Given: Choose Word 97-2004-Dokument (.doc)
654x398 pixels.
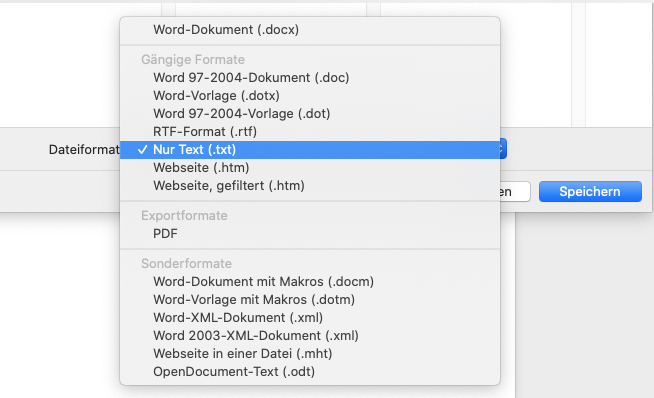Looking at the screenshot, I should pyautogui.click(x=310, y=78).
